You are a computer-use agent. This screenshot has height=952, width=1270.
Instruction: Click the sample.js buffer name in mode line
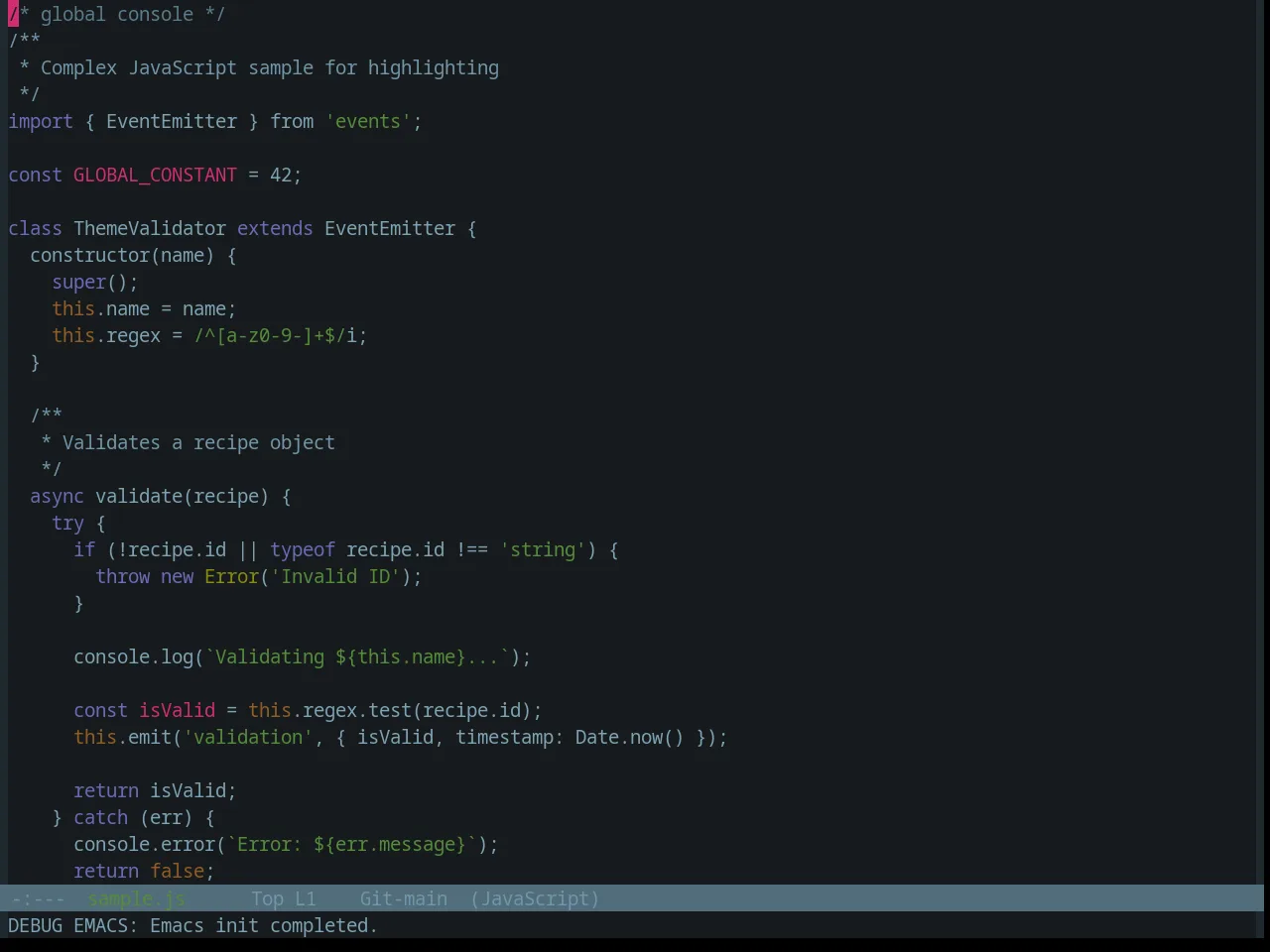(136, 898)
